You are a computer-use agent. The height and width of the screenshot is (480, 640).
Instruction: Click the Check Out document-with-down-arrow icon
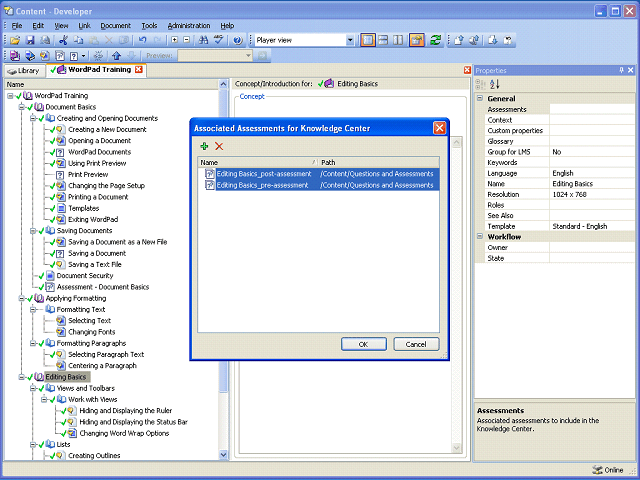pyautogui.click(x=493, y=40)
